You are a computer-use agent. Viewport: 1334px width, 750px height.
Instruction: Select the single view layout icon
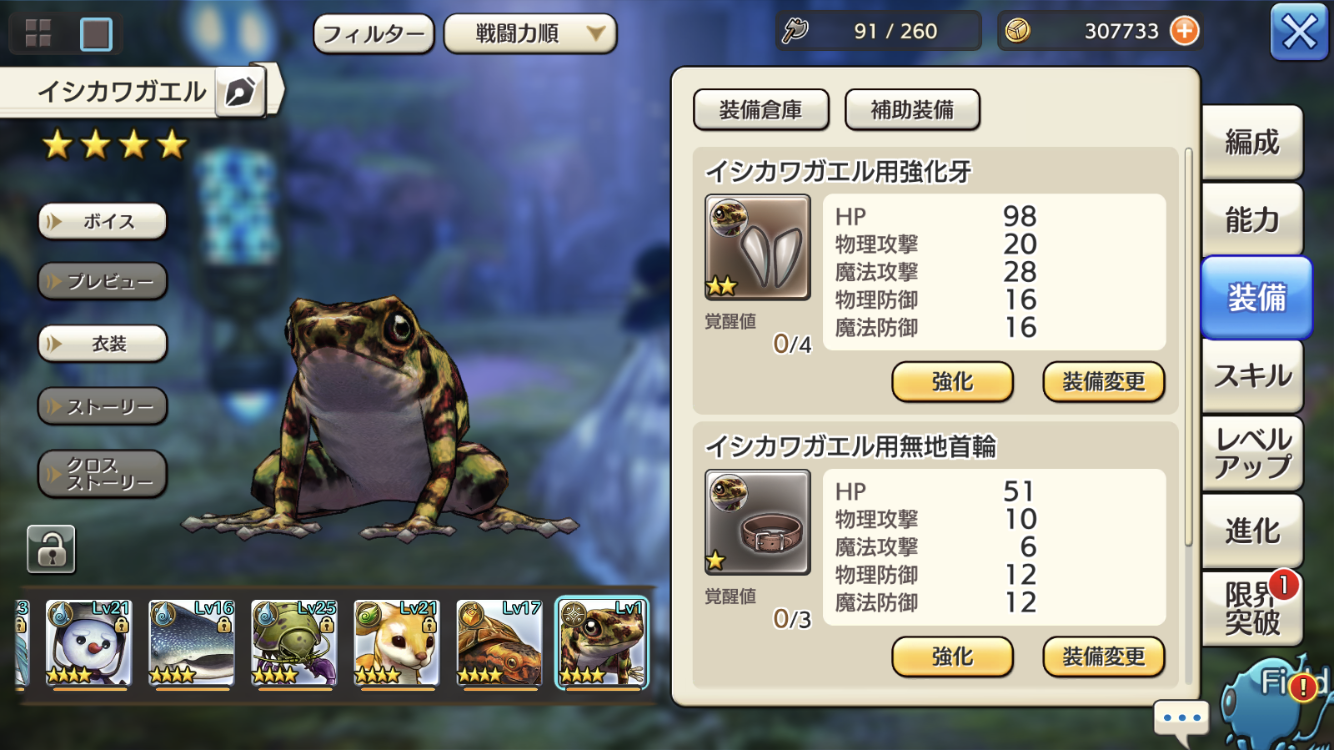click(96, 34)
